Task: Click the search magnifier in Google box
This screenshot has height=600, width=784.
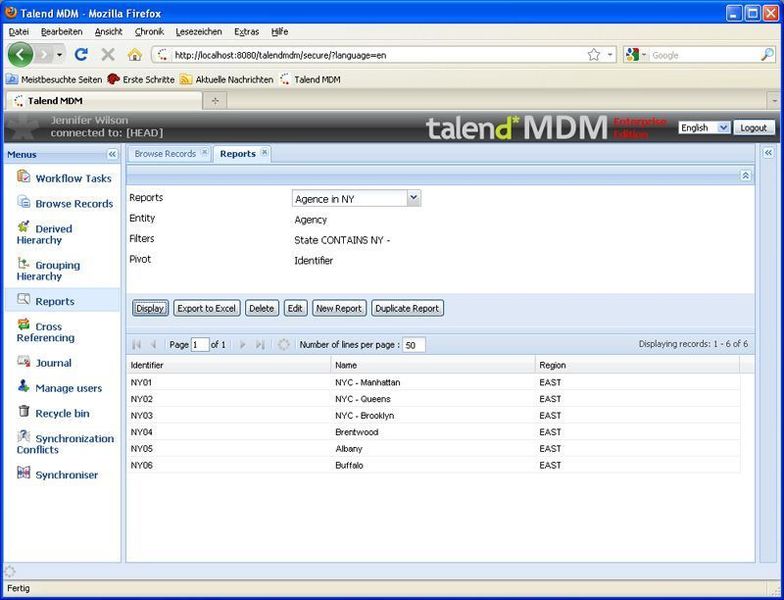Action: pyautogui.click(x=768, y=54)
